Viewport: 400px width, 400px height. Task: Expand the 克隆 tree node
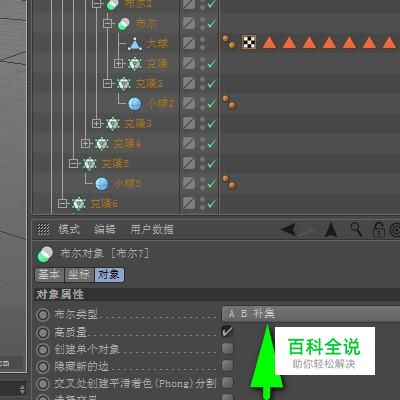point(118,63)
